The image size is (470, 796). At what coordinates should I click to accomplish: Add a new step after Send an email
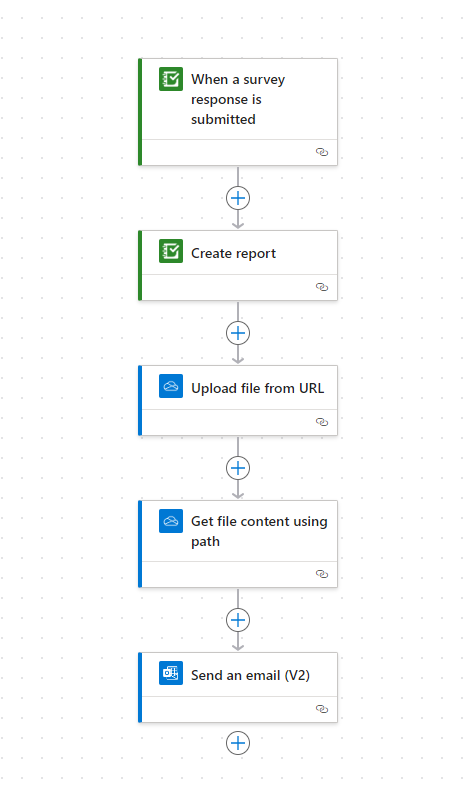pyautogui.click(x=238, y=743)
